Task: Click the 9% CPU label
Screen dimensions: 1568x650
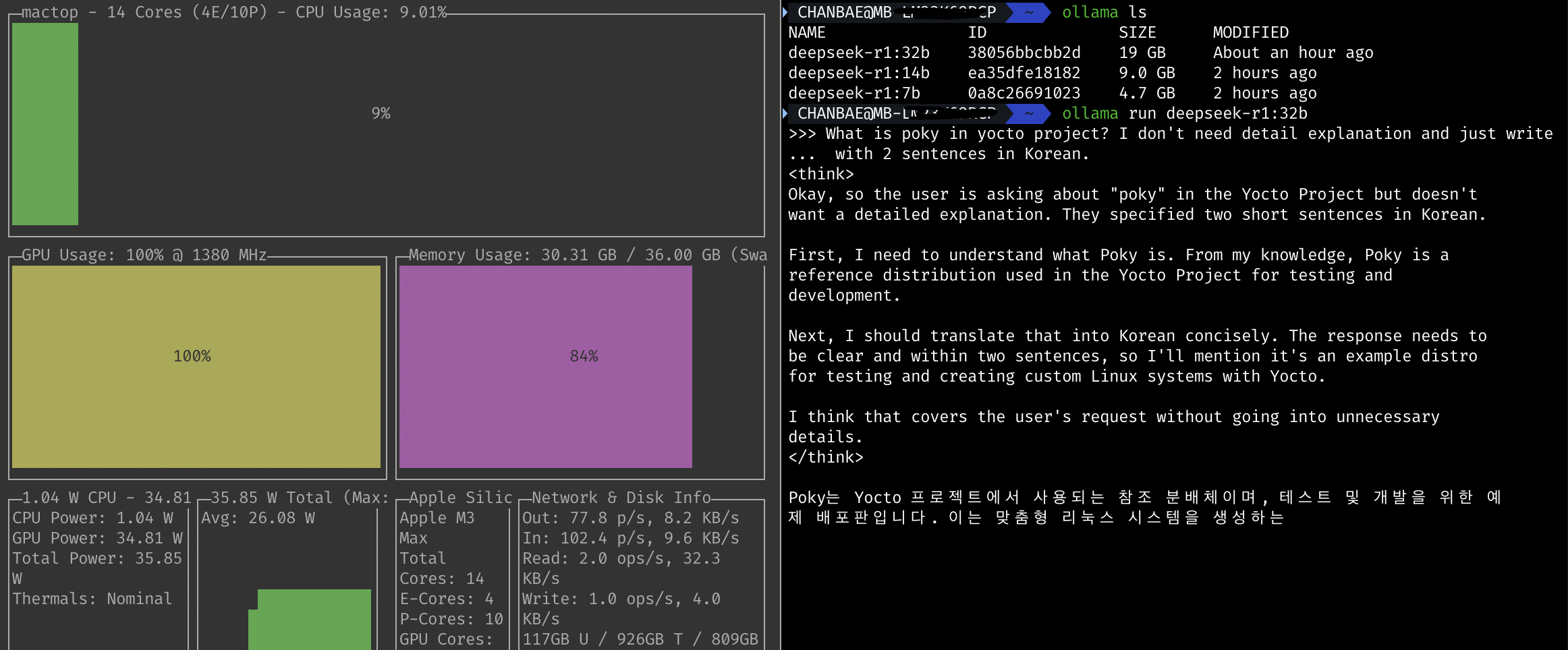Action: 381,113
